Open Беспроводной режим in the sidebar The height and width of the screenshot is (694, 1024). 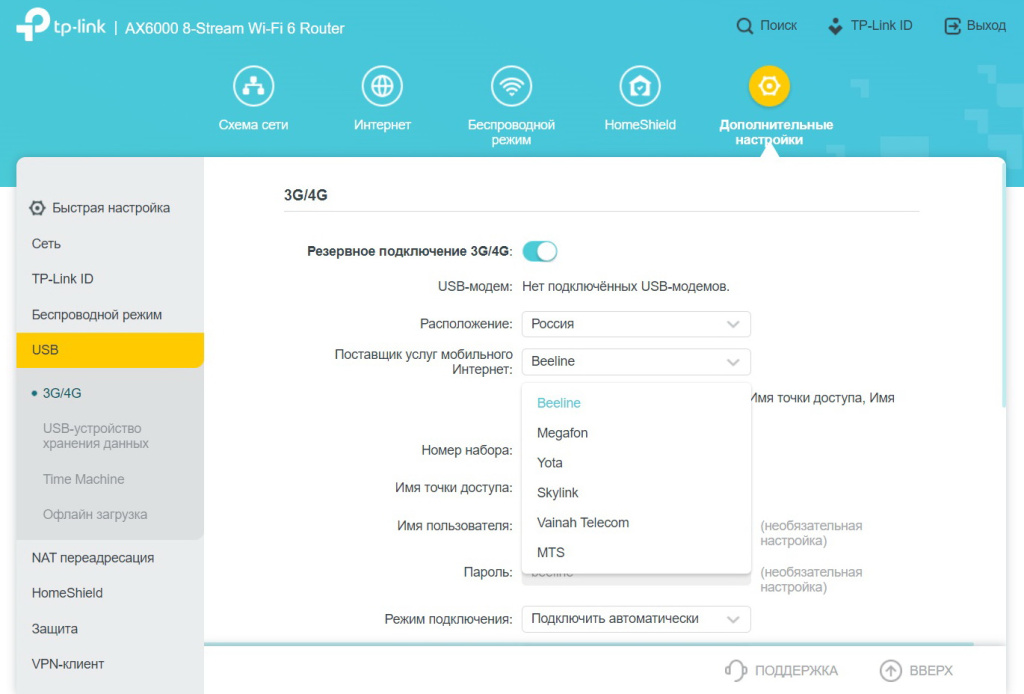tap(110, 315)
